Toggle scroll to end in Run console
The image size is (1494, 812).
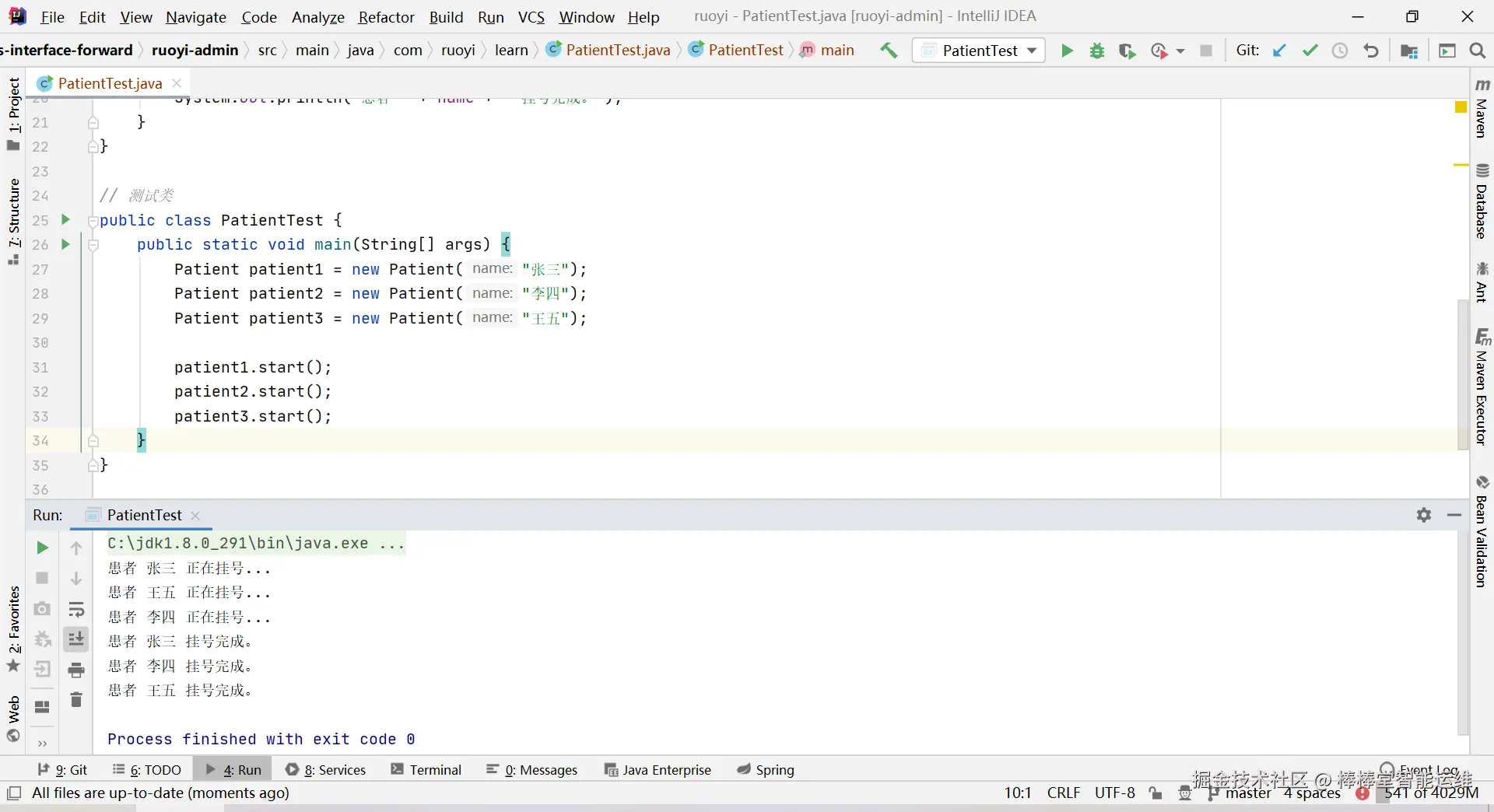76,639
